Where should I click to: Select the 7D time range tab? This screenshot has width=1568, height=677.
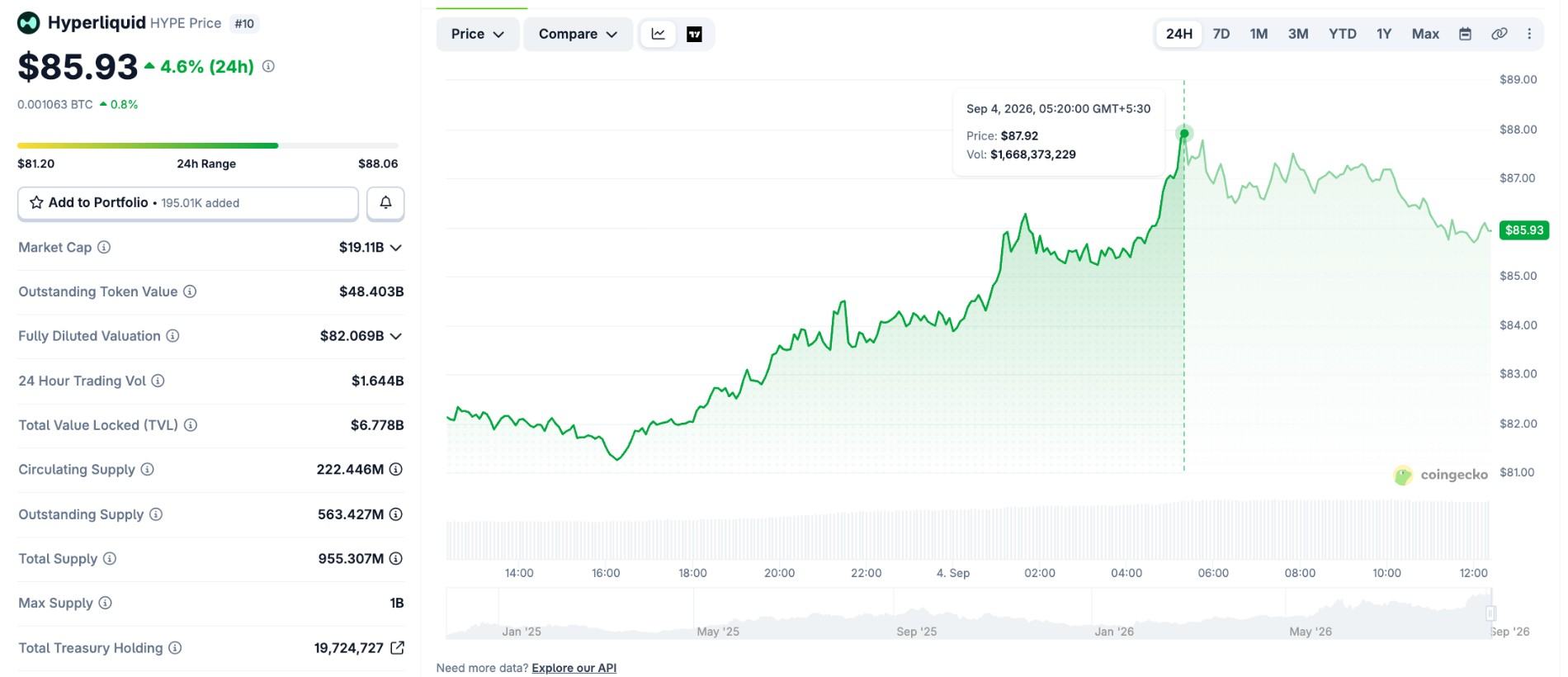(1221, 34)
